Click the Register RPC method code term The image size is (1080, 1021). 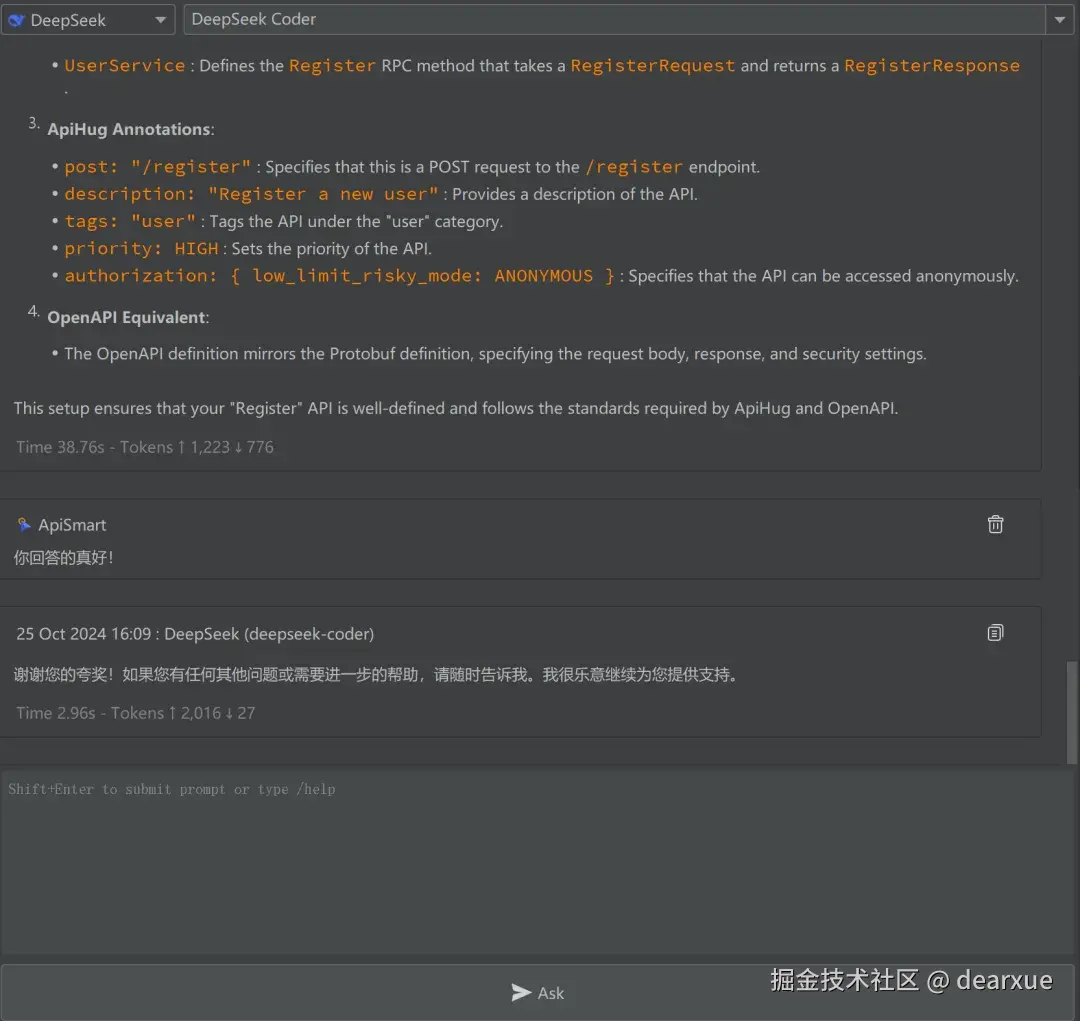332,65
